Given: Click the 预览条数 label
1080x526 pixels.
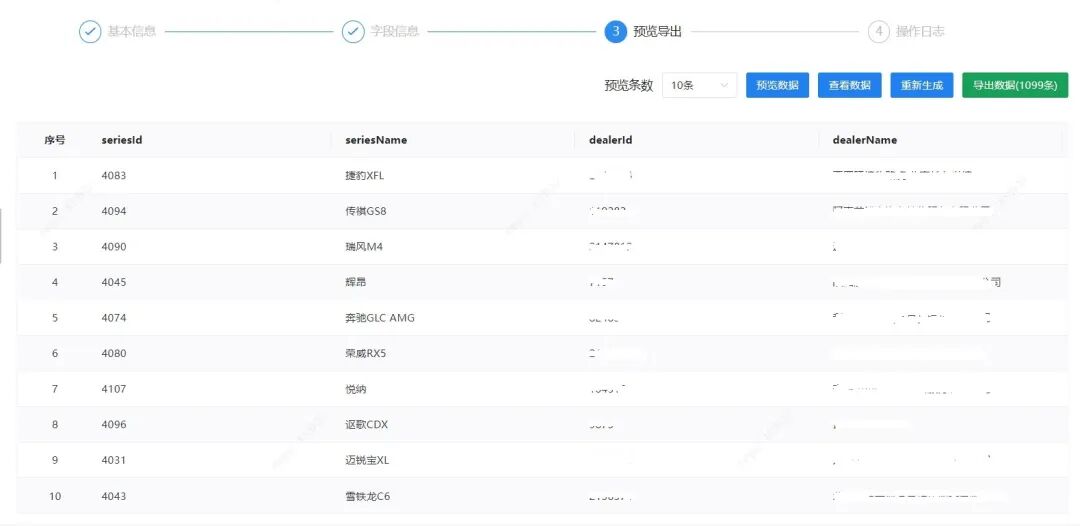Looking at the screenshot, I should [629, 85].
